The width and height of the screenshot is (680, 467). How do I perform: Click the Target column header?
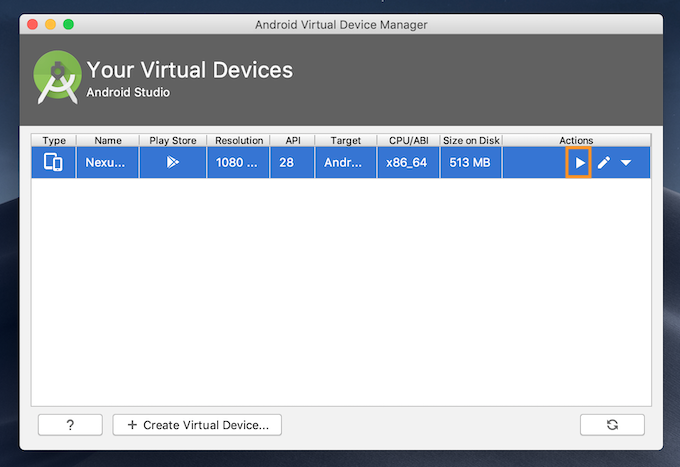346,140
